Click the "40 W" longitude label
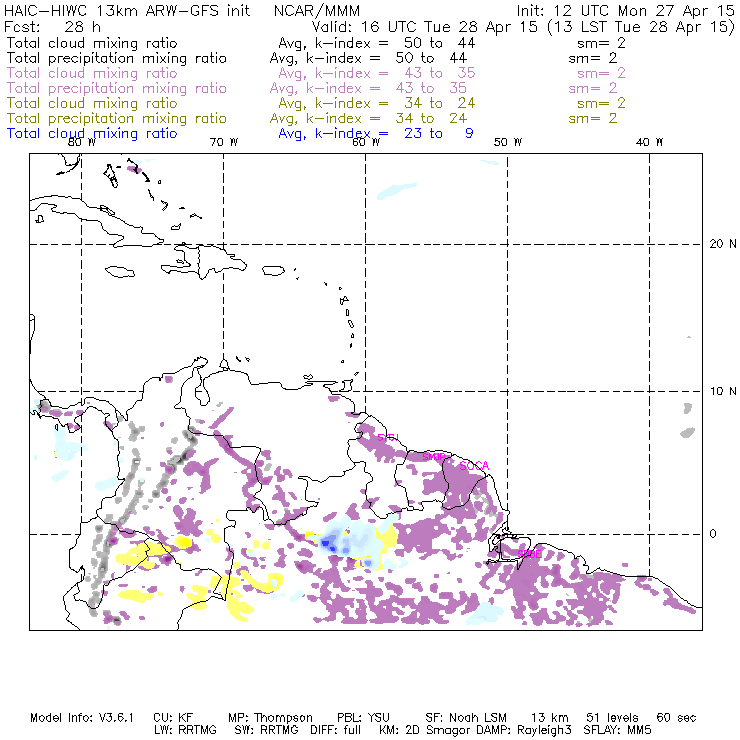Image resolution: width=740 pixels, height=740 pixels. 649,143
